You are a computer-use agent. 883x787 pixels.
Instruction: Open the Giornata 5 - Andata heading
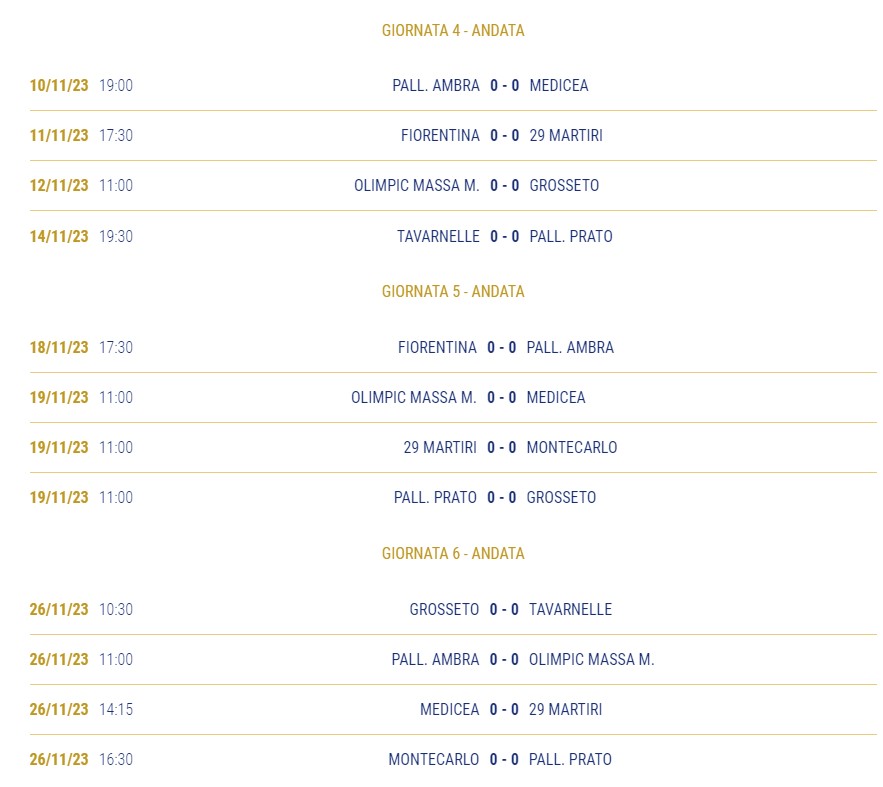(x=453, y=292)
